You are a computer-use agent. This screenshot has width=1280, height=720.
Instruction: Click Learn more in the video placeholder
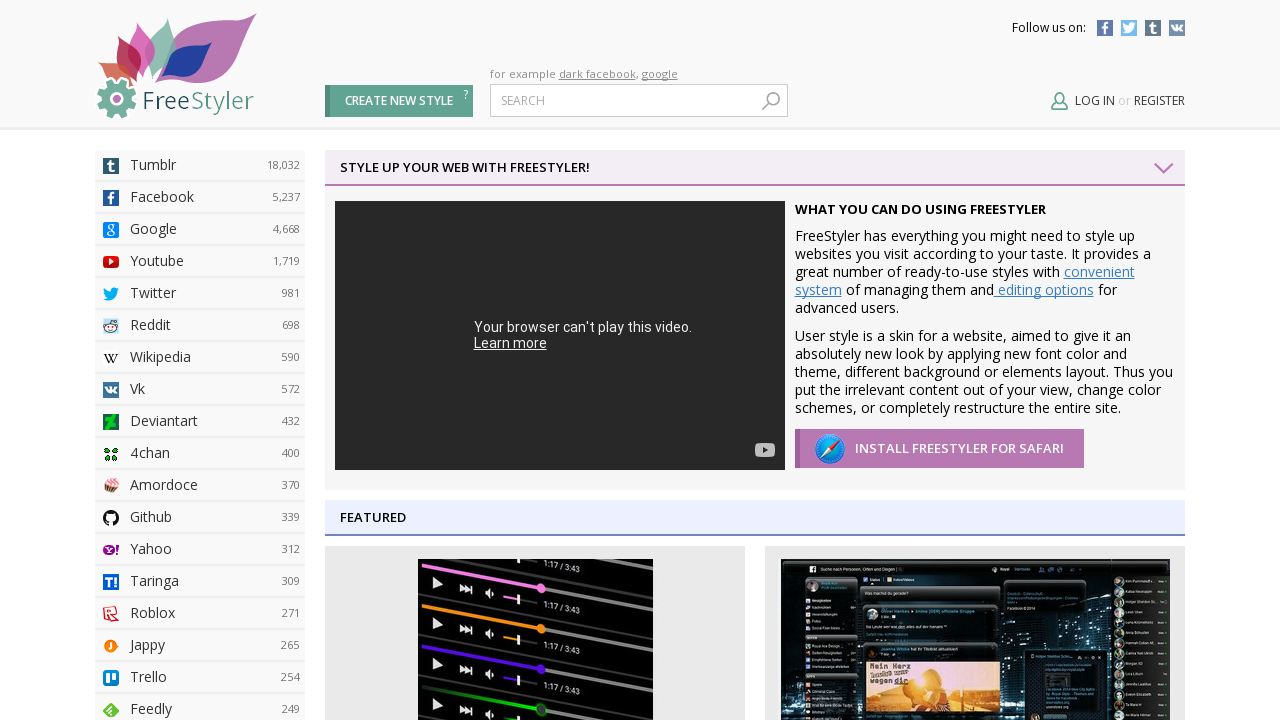pyautogui.click(x=510, y=344)
